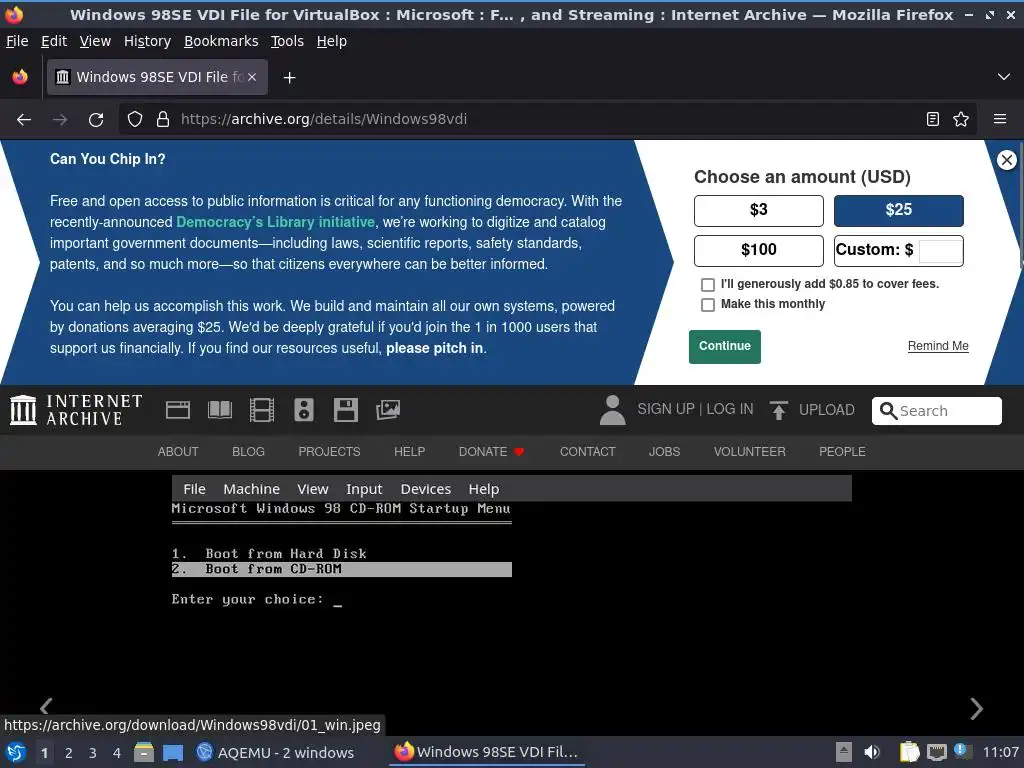Open the Bookmarks menu

(x=221, y=41)
